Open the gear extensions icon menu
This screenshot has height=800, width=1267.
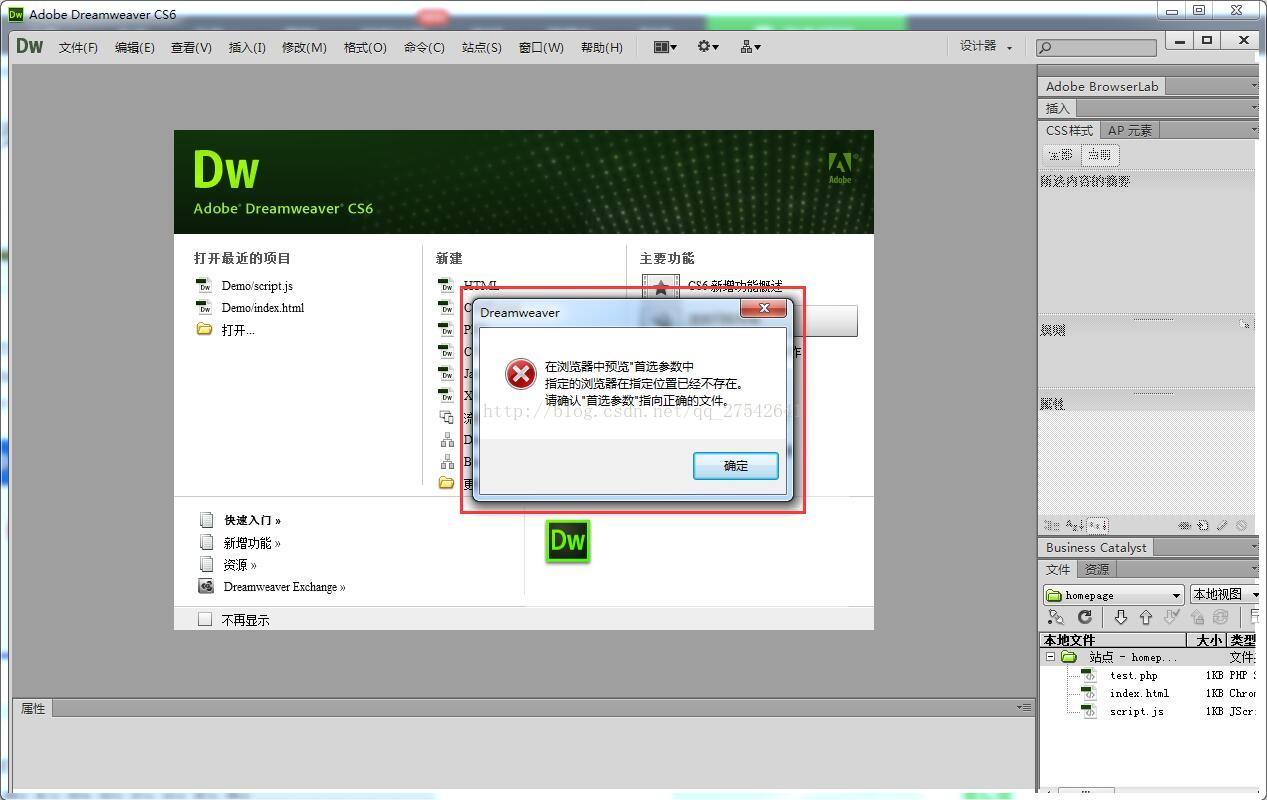tap(708, 47)
